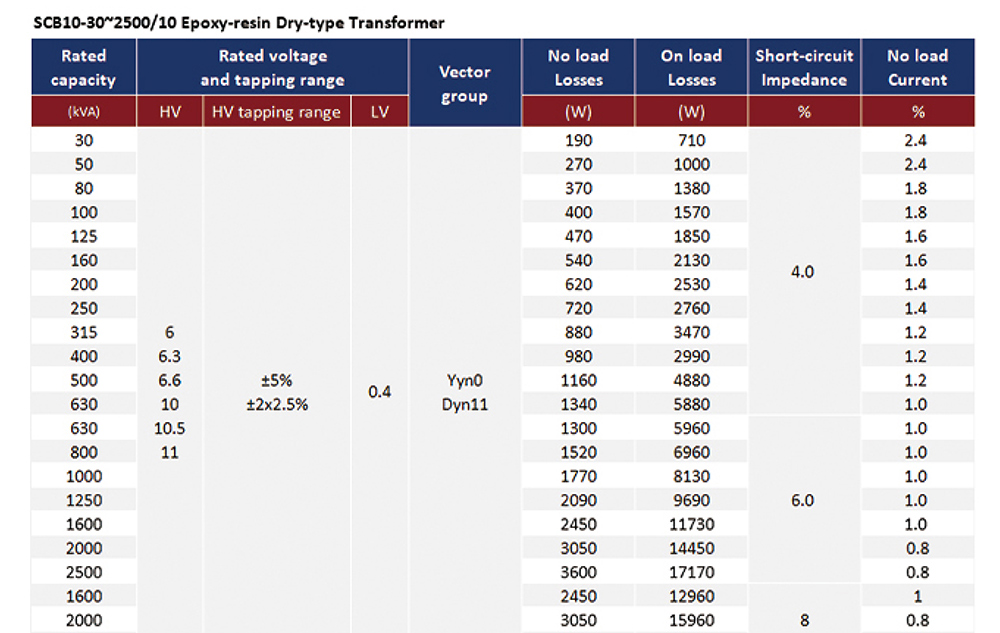Click the Rated voltage and tapping range header
Screen dimensions: 1000x633
coord(272,68)
